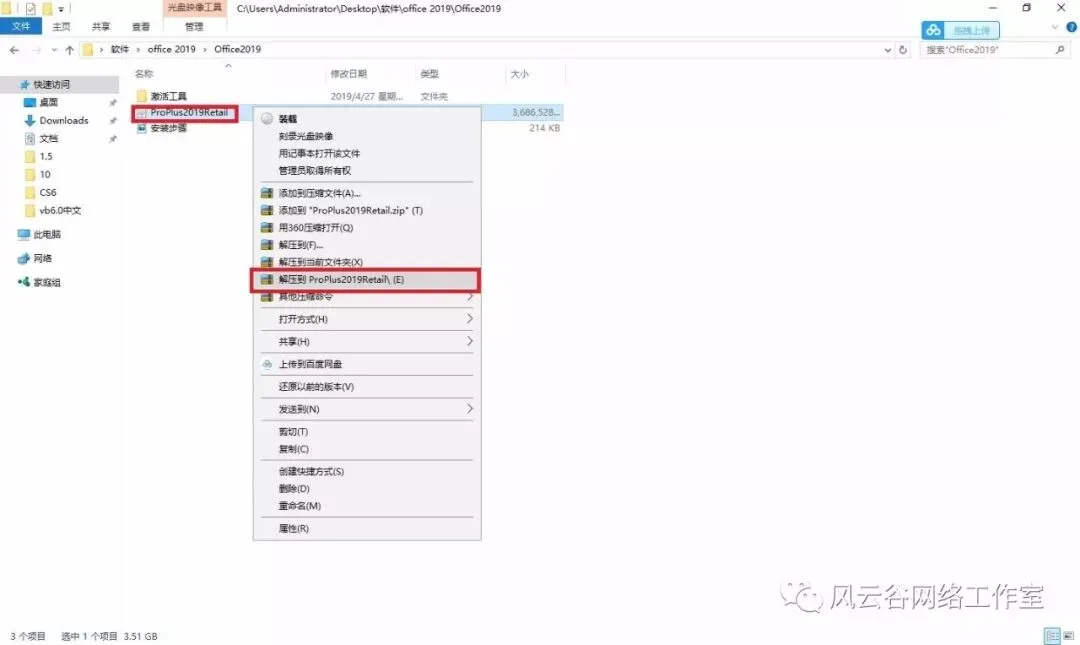Select 此电脑 in navigation pane
The image size is (1080, 645).
(47, 234)
